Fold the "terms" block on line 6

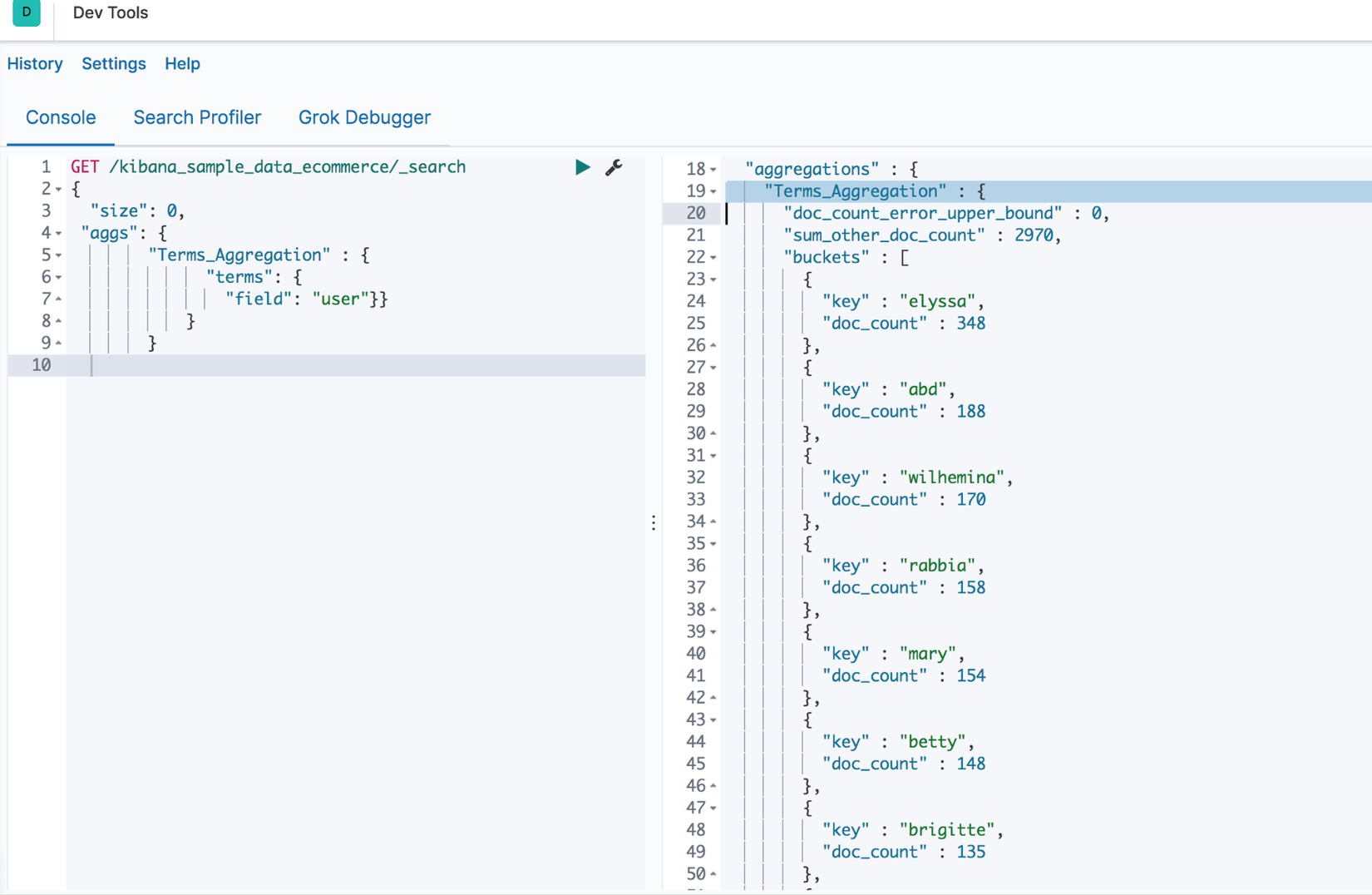click(x=58, y=278)
